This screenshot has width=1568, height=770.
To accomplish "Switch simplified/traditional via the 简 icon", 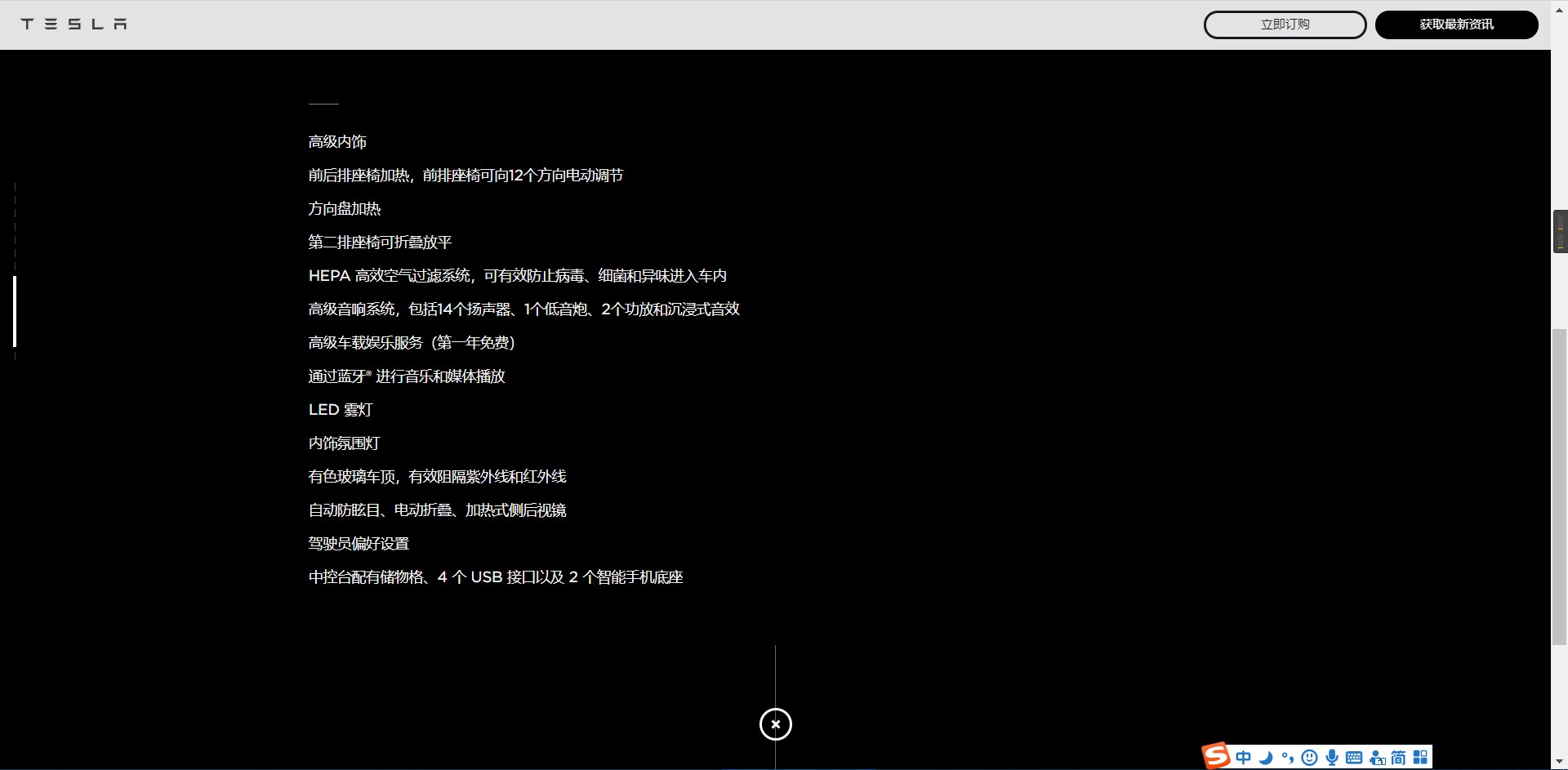I will (1398, 758).
